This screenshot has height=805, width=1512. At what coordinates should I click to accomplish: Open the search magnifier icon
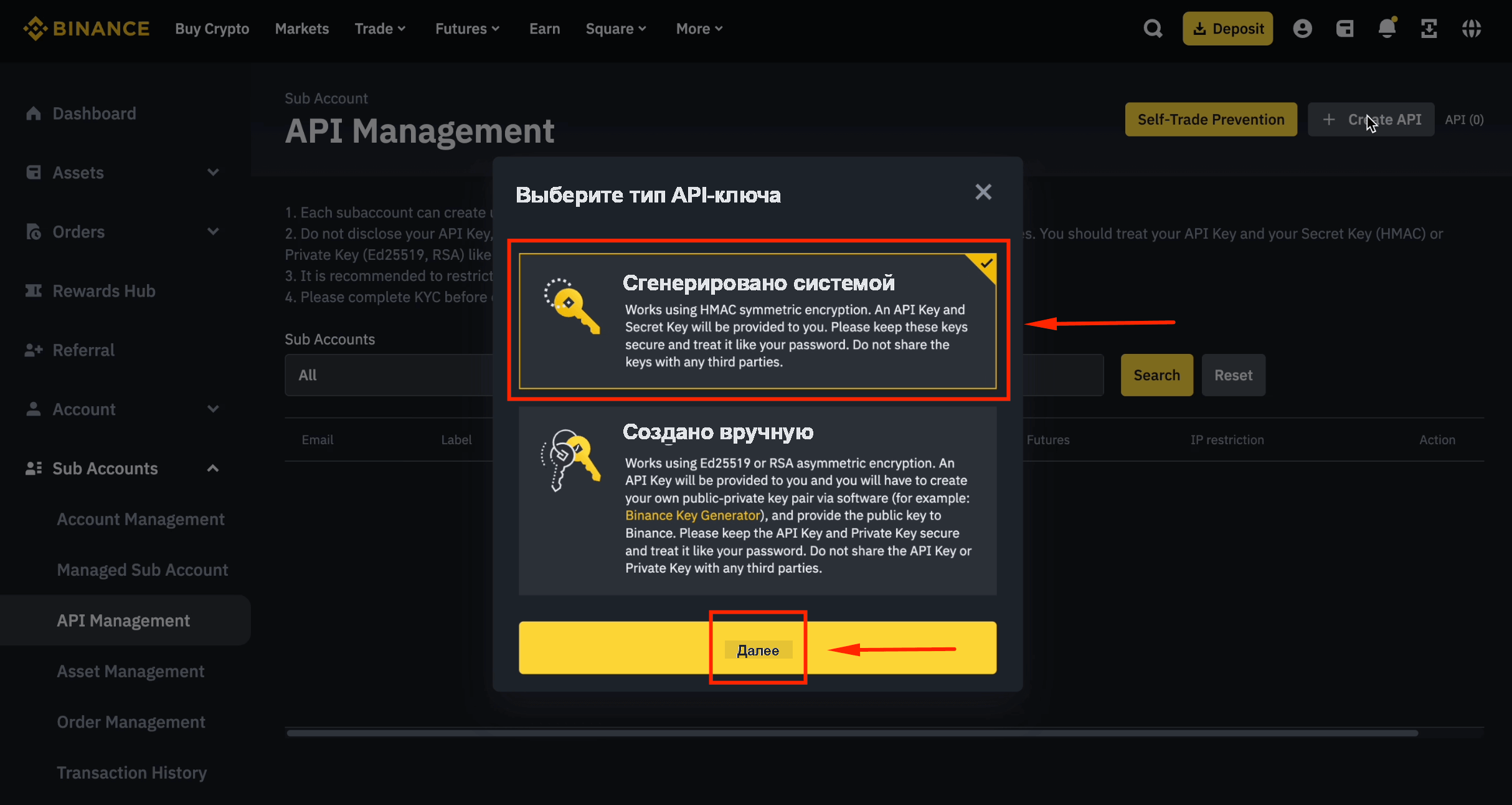point(1153,29)
